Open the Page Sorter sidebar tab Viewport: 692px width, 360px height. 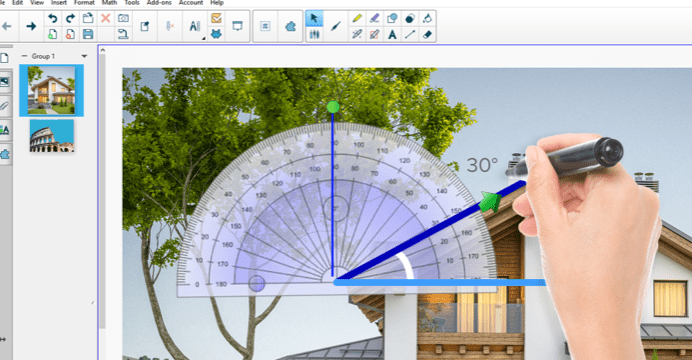4,58
